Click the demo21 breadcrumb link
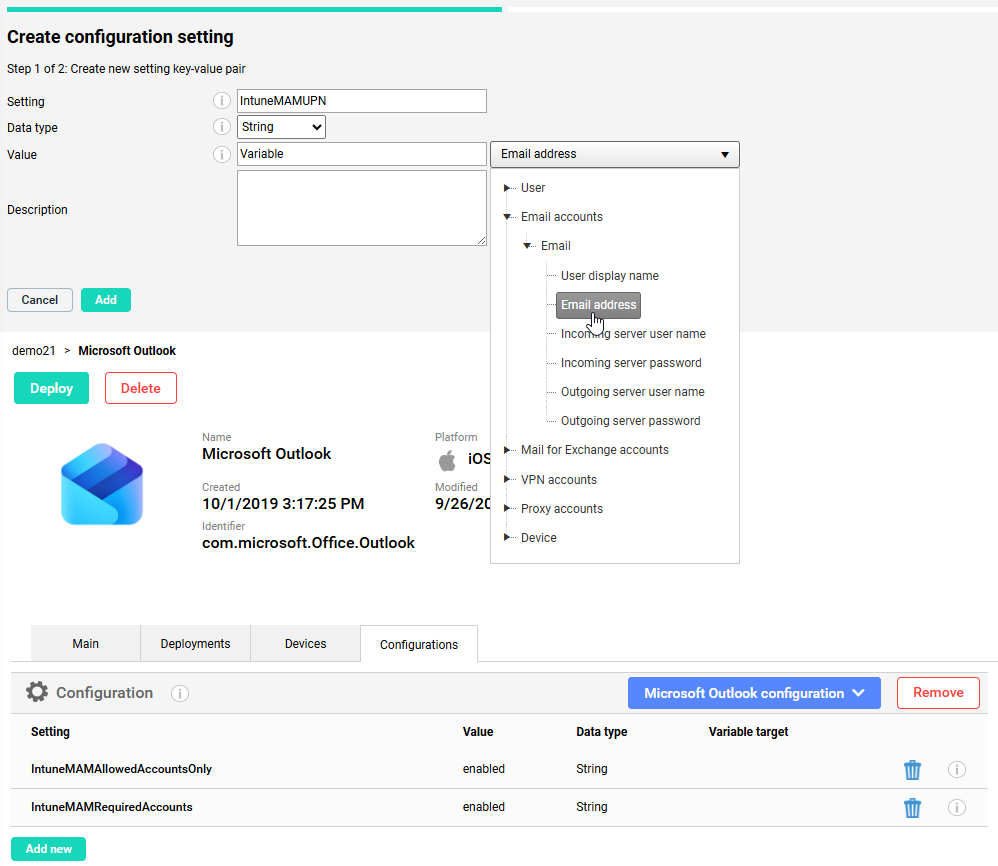 coord(34,351)
